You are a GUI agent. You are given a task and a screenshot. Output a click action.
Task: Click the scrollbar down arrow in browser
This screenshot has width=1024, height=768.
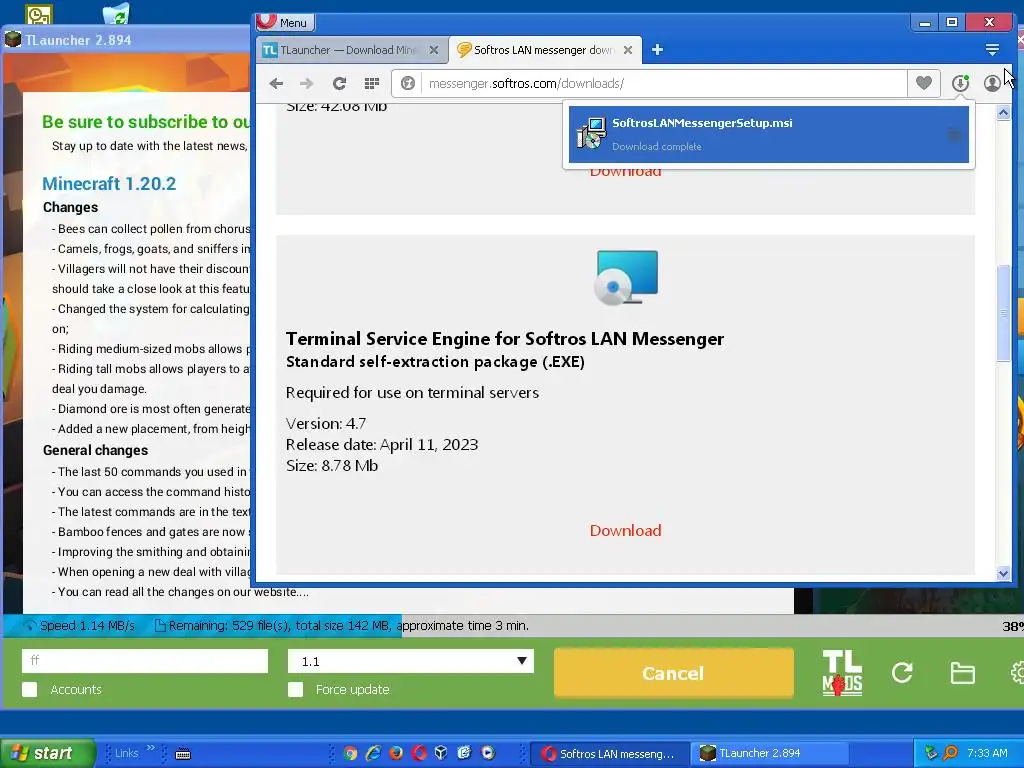tap(1003, 573)
